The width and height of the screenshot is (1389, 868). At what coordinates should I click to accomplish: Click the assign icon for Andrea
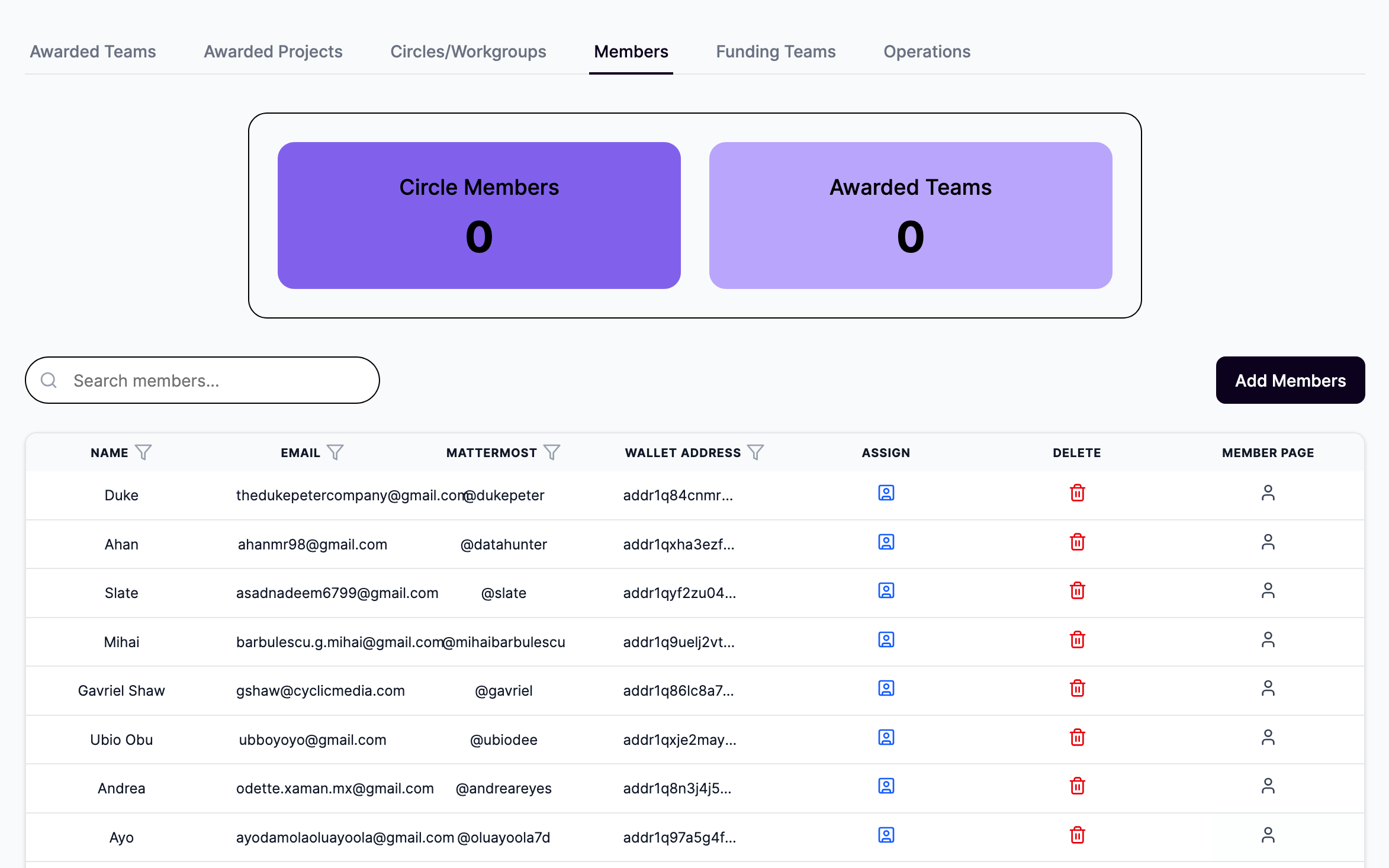coord(886,786)
